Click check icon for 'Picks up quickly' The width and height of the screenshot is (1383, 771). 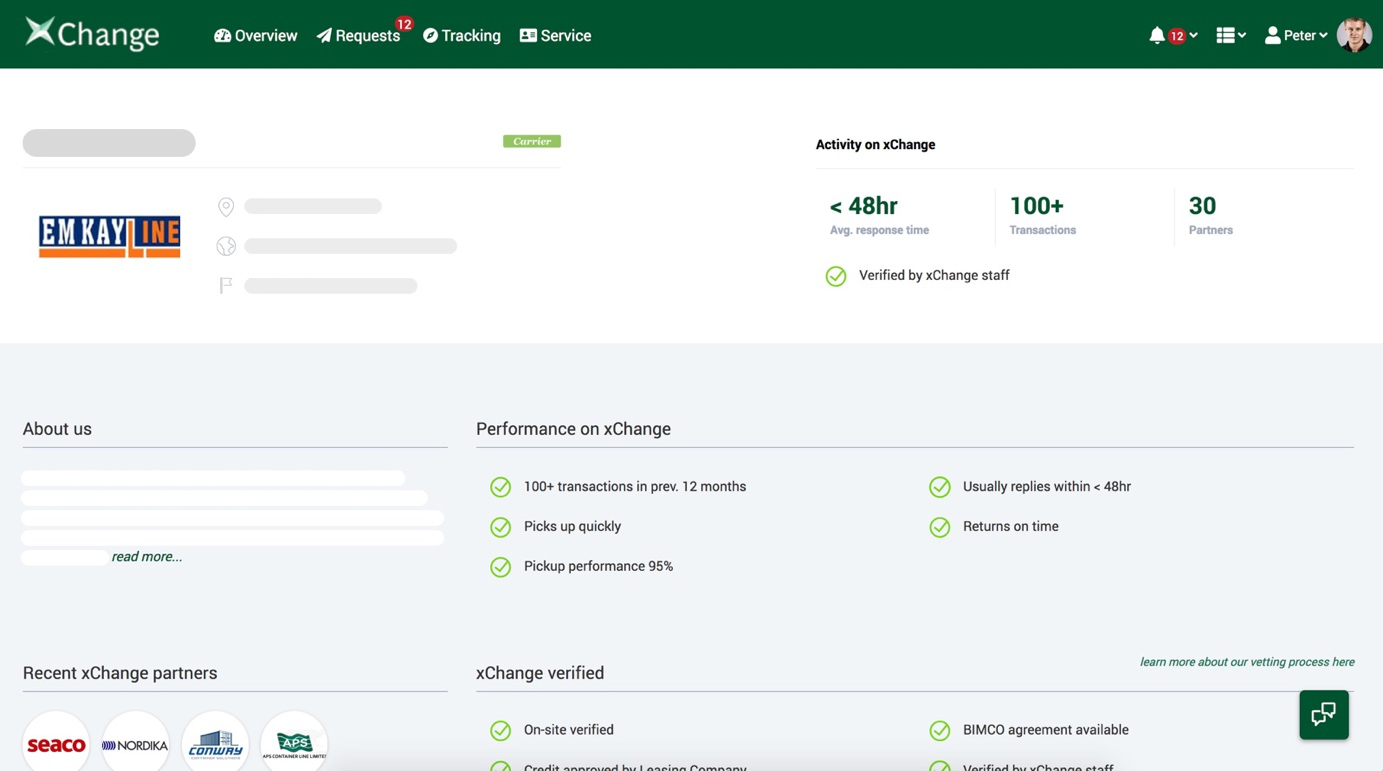(x=501, y=527)
